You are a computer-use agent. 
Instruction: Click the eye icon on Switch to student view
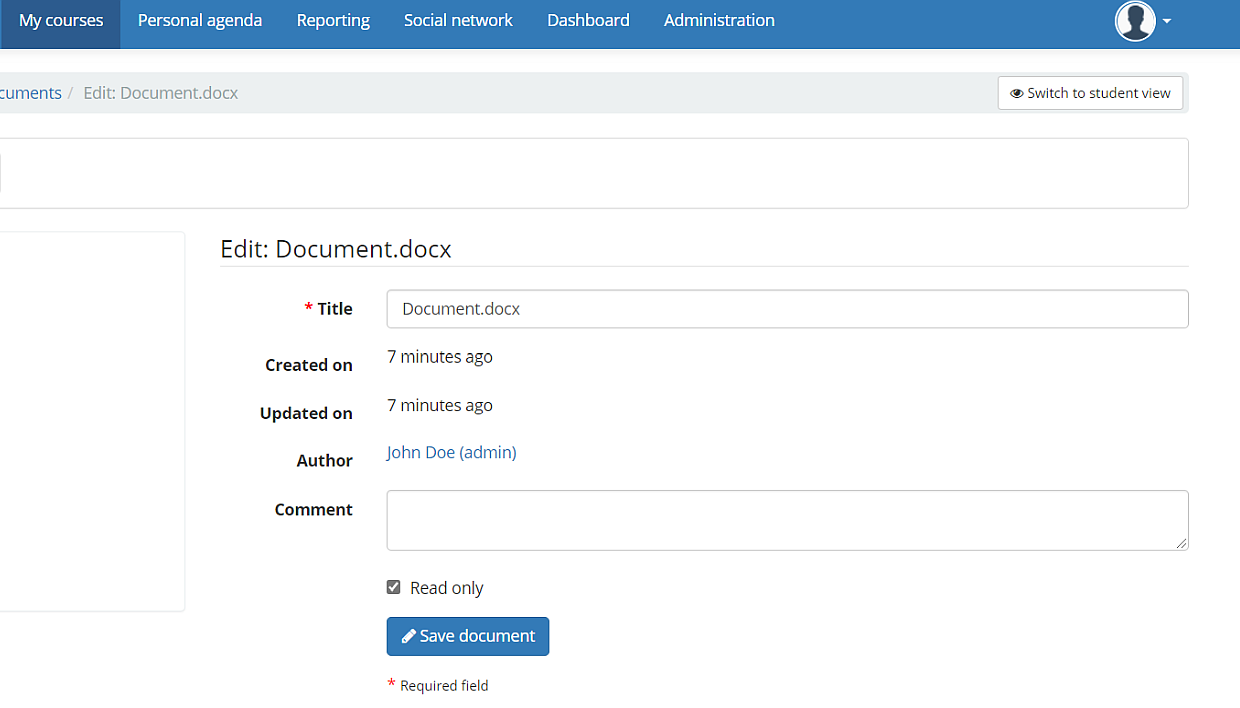(1018, 92)
